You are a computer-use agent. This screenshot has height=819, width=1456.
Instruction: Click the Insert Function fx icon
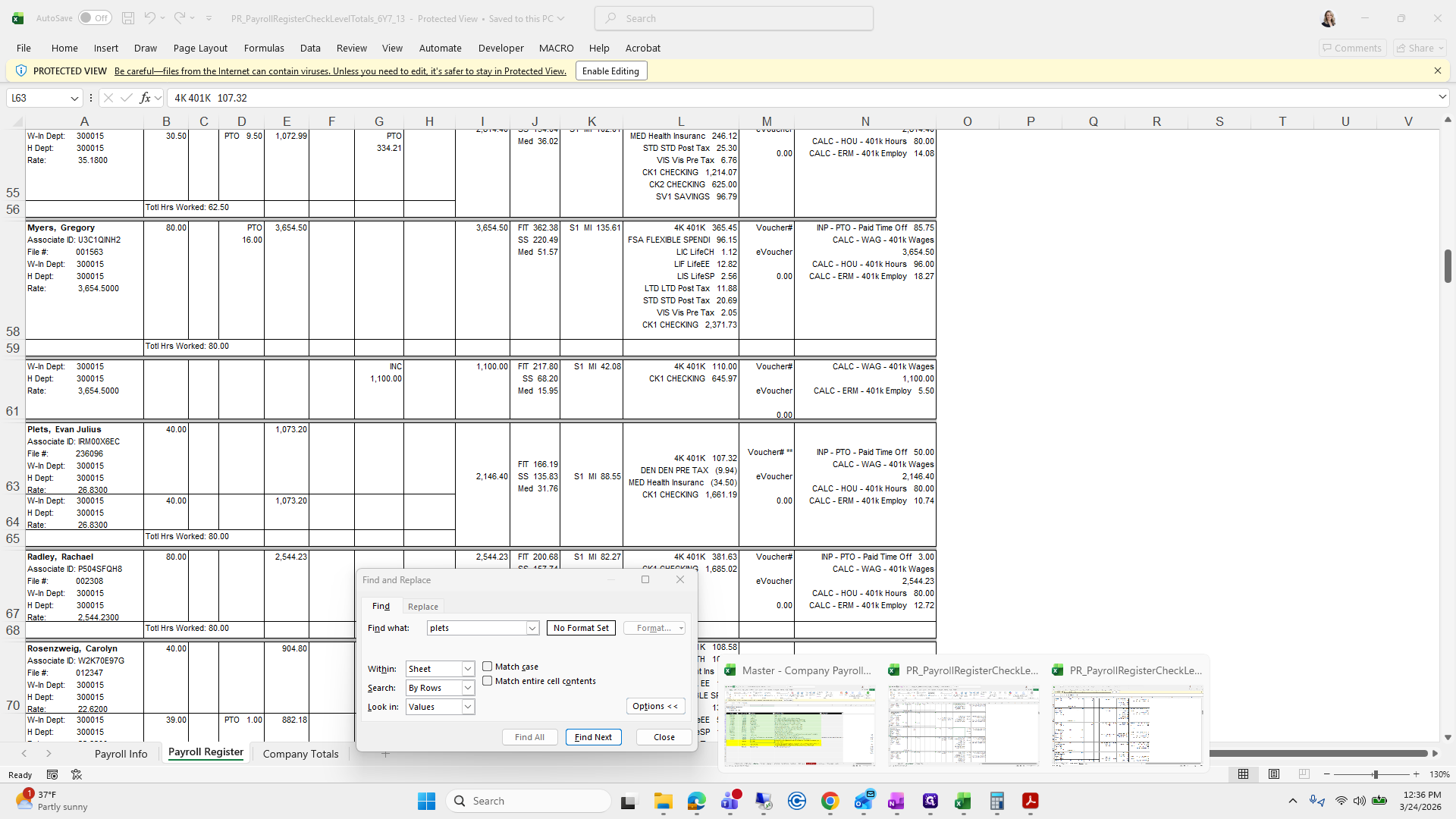145,98
